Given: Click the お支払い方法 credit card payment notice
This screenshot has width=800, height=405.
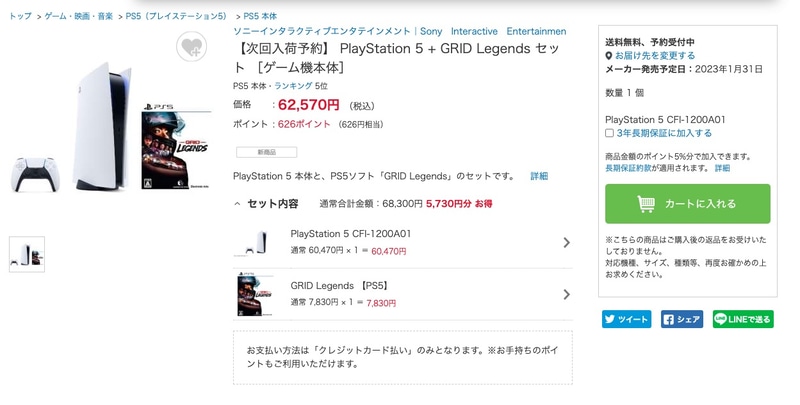Looking at the screenshot, I should coord(403,357).
